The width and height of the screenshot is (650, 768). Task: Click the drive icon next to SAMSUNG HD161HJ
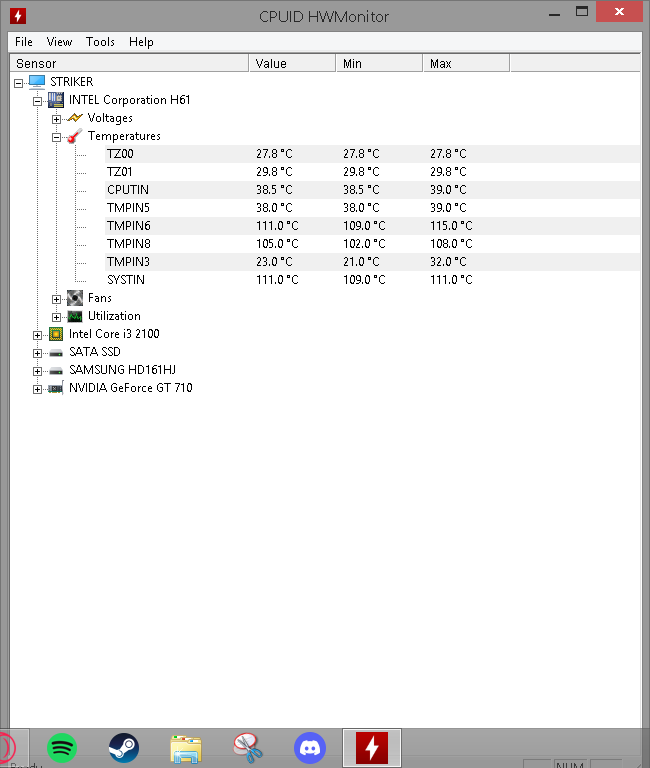[x=56, y=371]
